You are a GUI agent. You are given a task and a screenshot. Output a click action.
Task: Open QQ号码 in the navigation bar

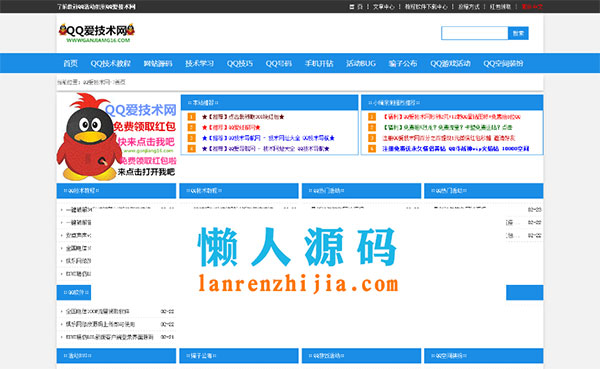(x=279, y=64)
